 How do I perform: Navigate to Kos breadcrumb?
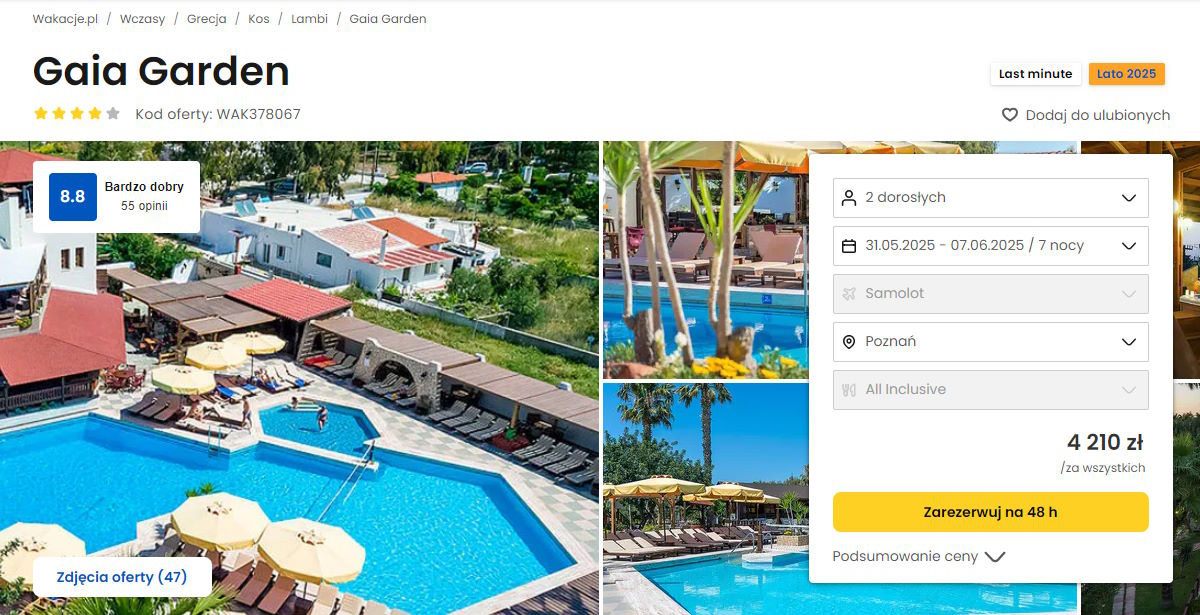pyautogui.click(x=259, y=19)
